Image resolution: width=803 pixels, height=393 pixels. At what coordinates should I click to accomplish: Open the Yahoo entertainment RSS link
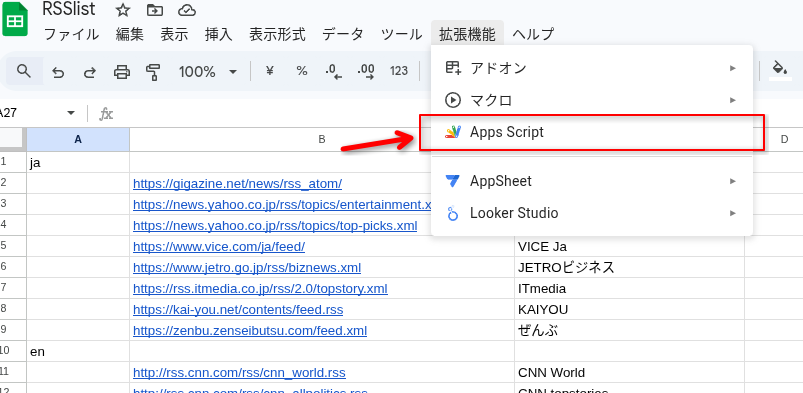[282, 204]
